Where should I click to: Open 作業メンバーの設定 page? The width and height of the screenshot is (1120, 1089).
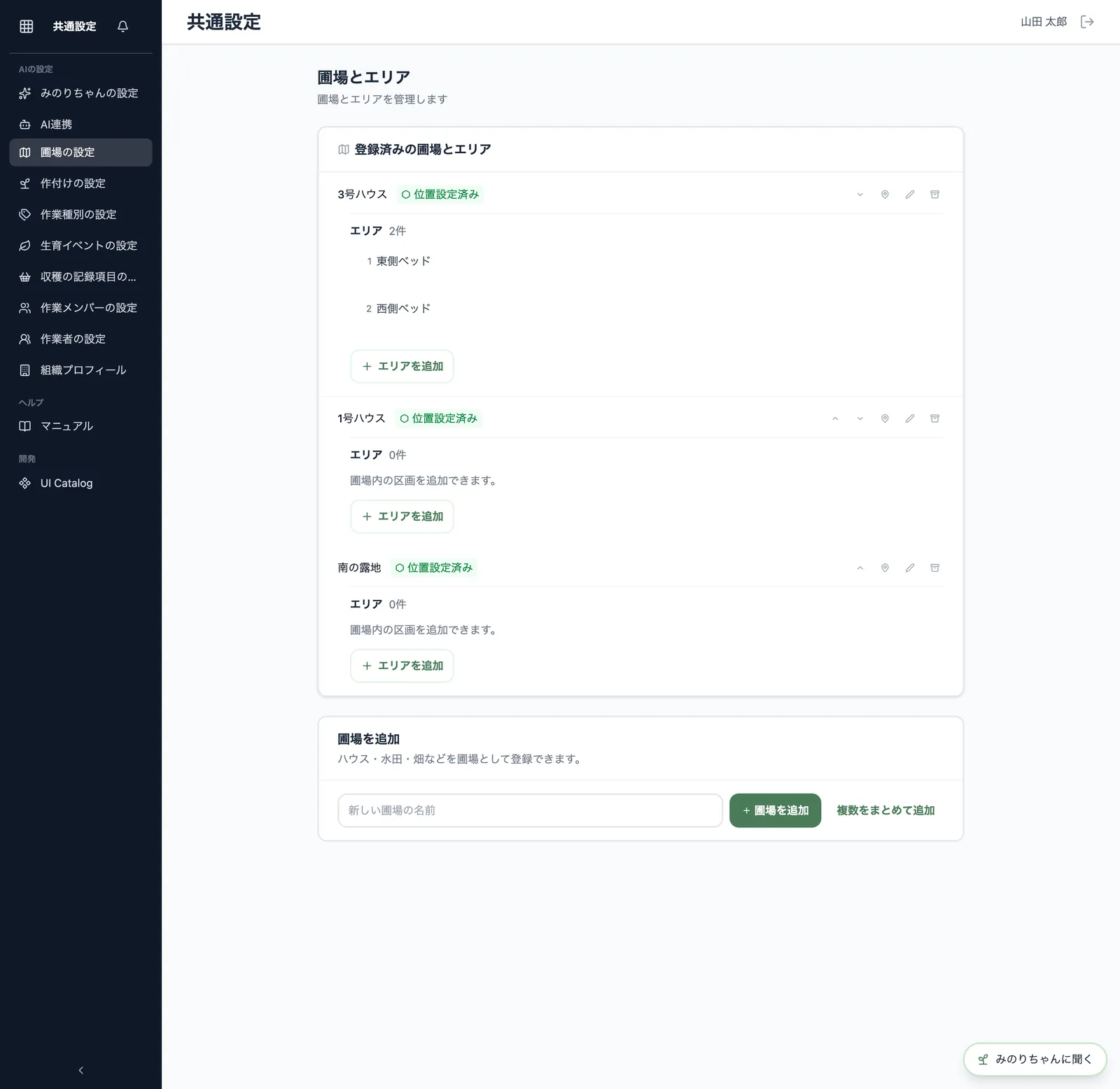tap(80, 308)
